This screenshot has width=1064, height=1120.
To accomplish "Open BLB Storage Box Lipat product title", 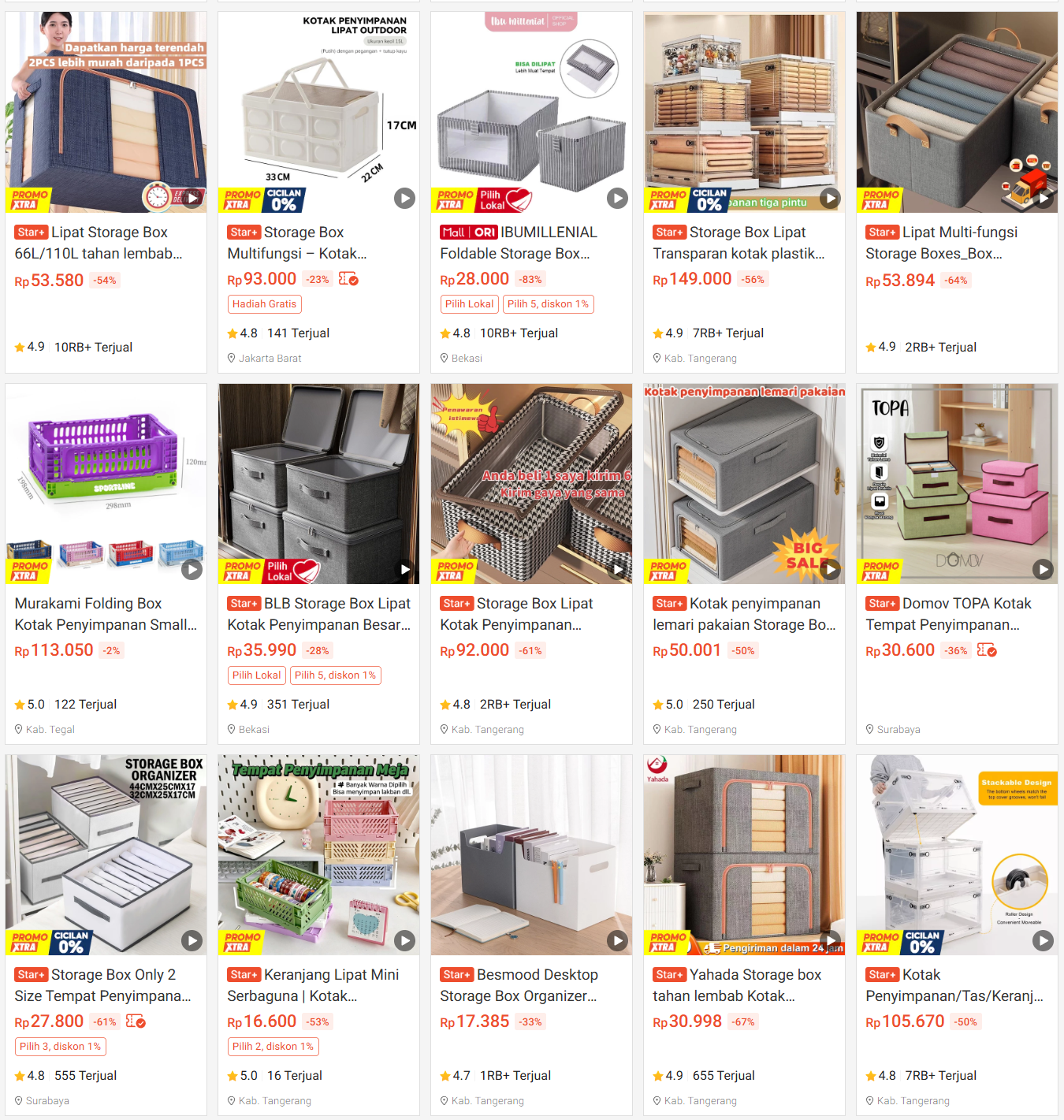I will click(319, 614).
